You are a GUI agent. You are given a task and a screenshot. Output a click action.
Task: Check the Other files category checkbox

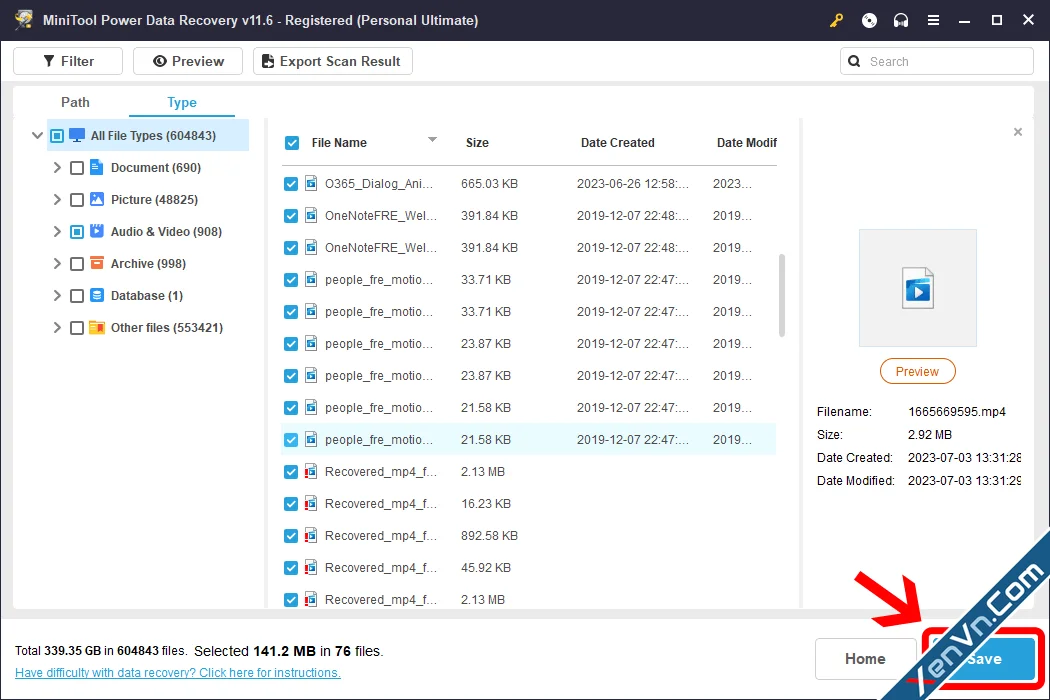point(77,328)
